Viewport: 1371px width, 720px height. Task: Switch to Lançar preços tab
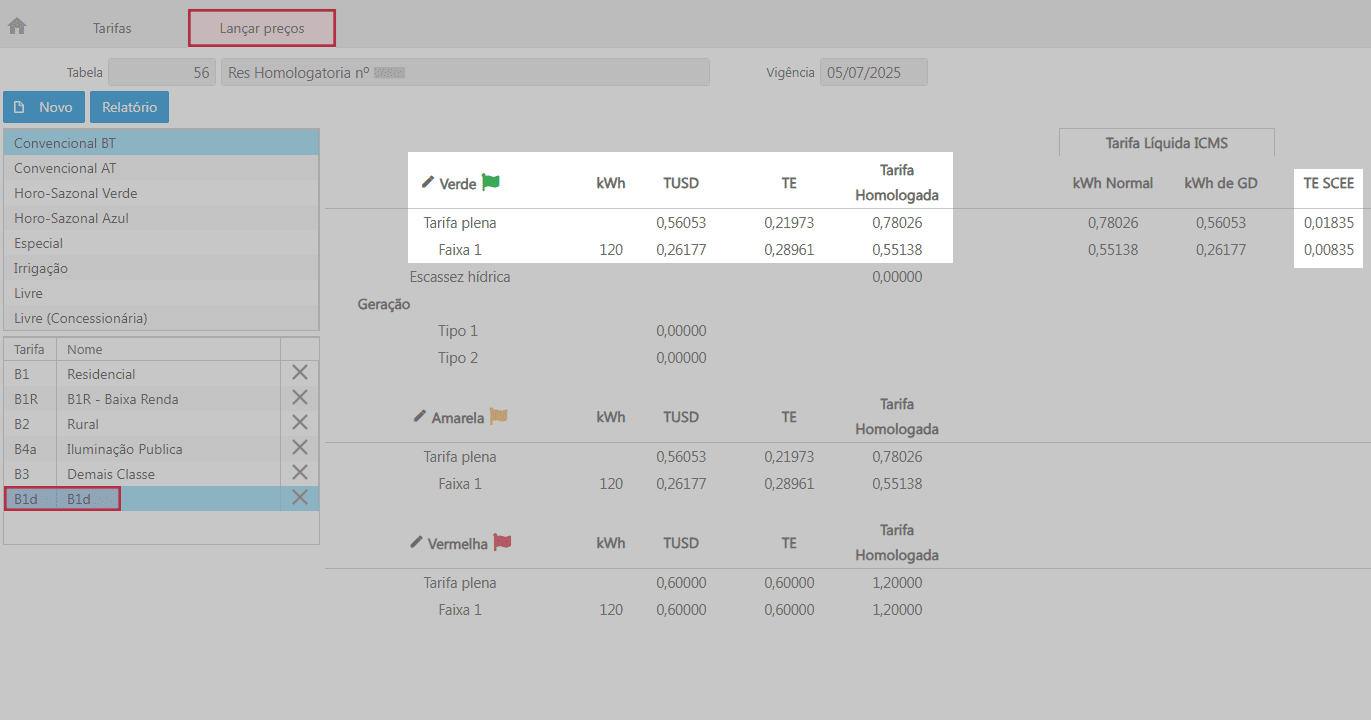point(262,28)
